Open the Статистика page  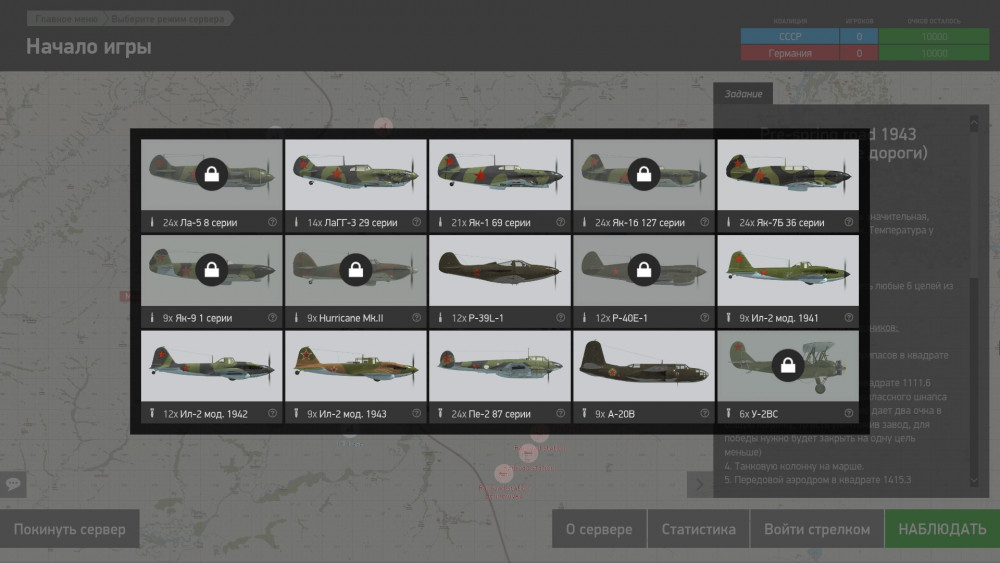click(698, 529)
